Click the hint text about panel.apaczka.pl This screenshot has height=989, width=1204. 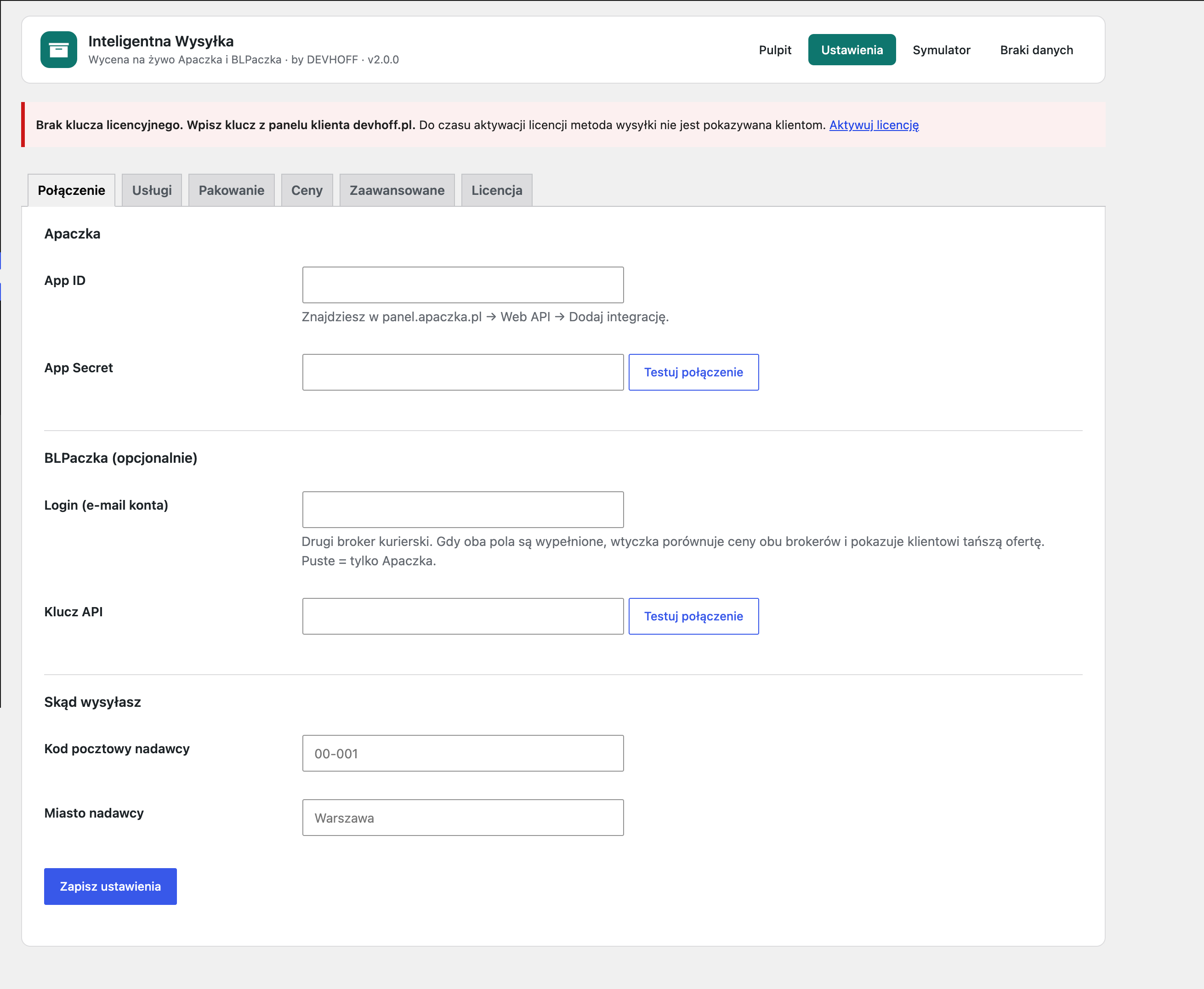tap(485, 317)
